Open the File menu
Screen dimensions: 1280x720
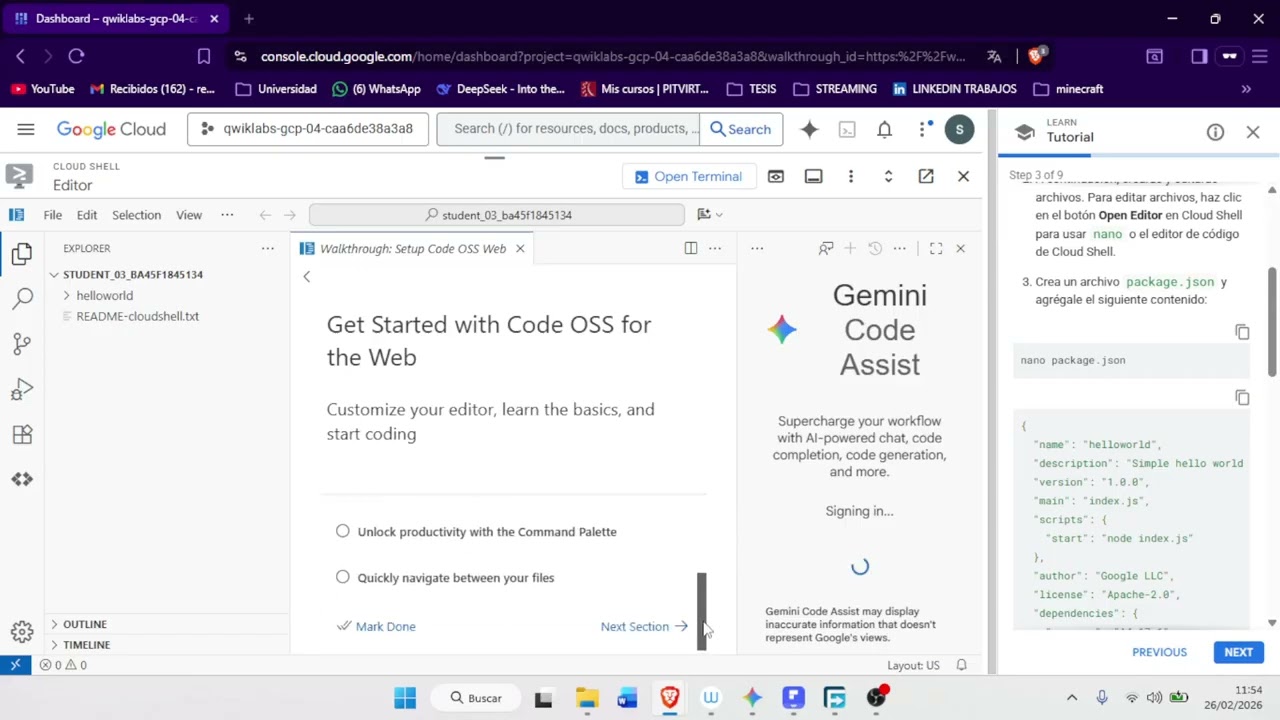pyautogui.click(x=52, y=214)
